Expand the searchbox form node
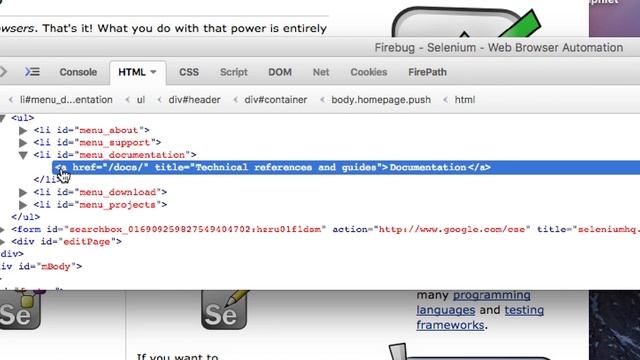The height and width of the screenshot is (360, 640). 2,229
